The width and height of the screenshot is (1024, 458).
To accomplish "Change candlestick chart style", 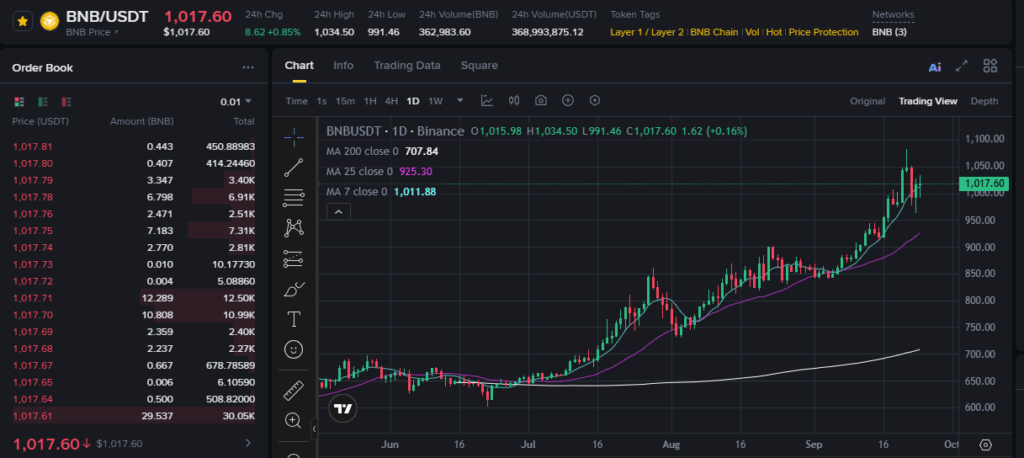I will coord(514,101).
